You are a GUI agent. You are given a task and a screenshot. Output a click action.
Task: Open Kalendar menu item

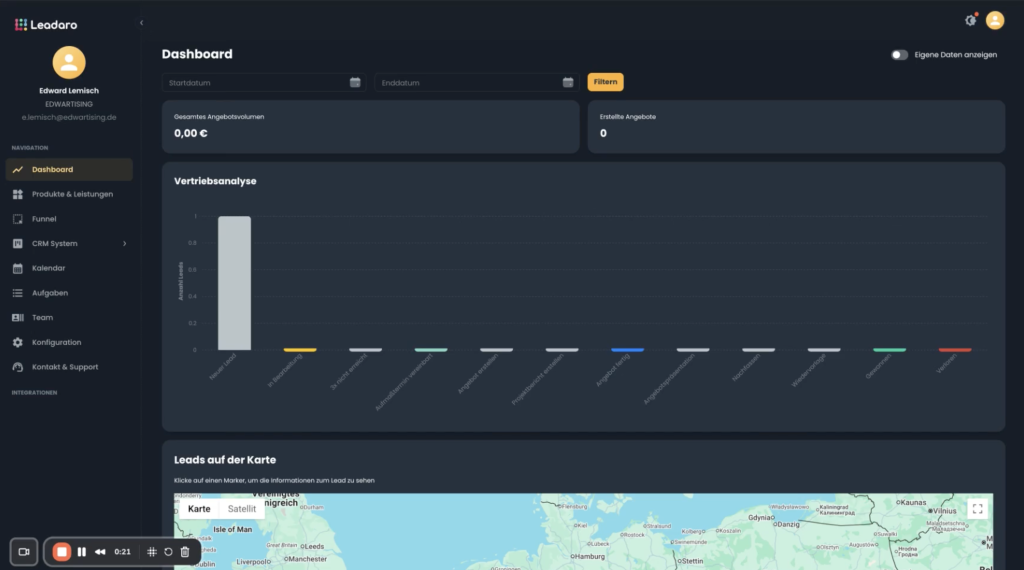pos(69,268)
